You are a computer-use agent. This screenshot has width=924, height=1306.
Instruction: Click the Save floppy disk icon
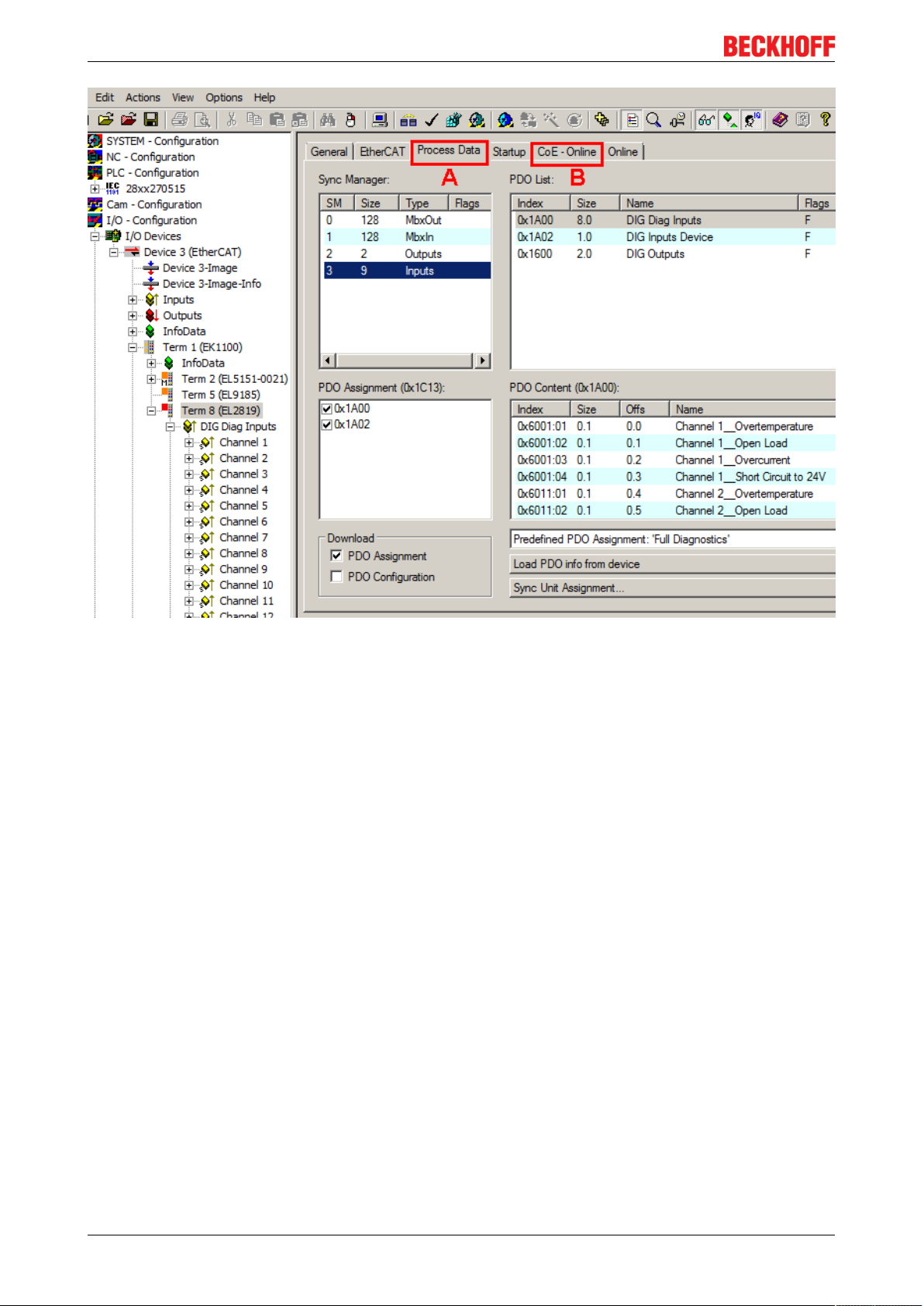[x=151, y=119]
